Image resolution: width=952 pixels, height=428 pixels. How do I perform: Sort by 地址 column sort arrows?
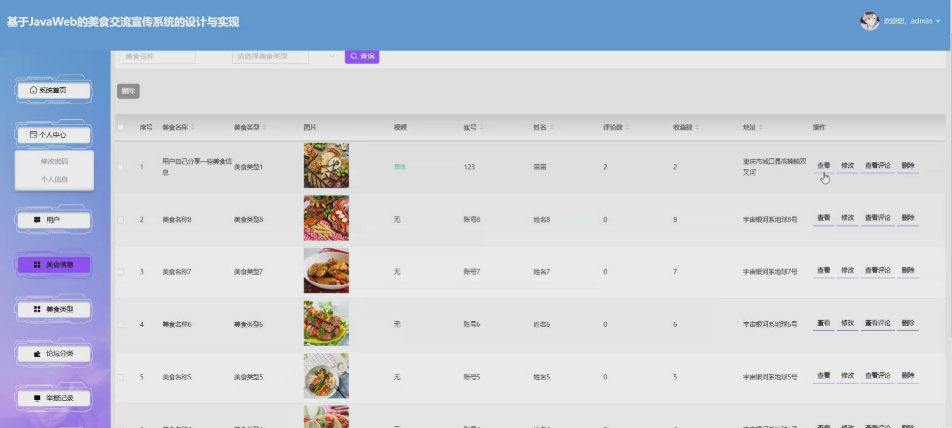point(761,127)
